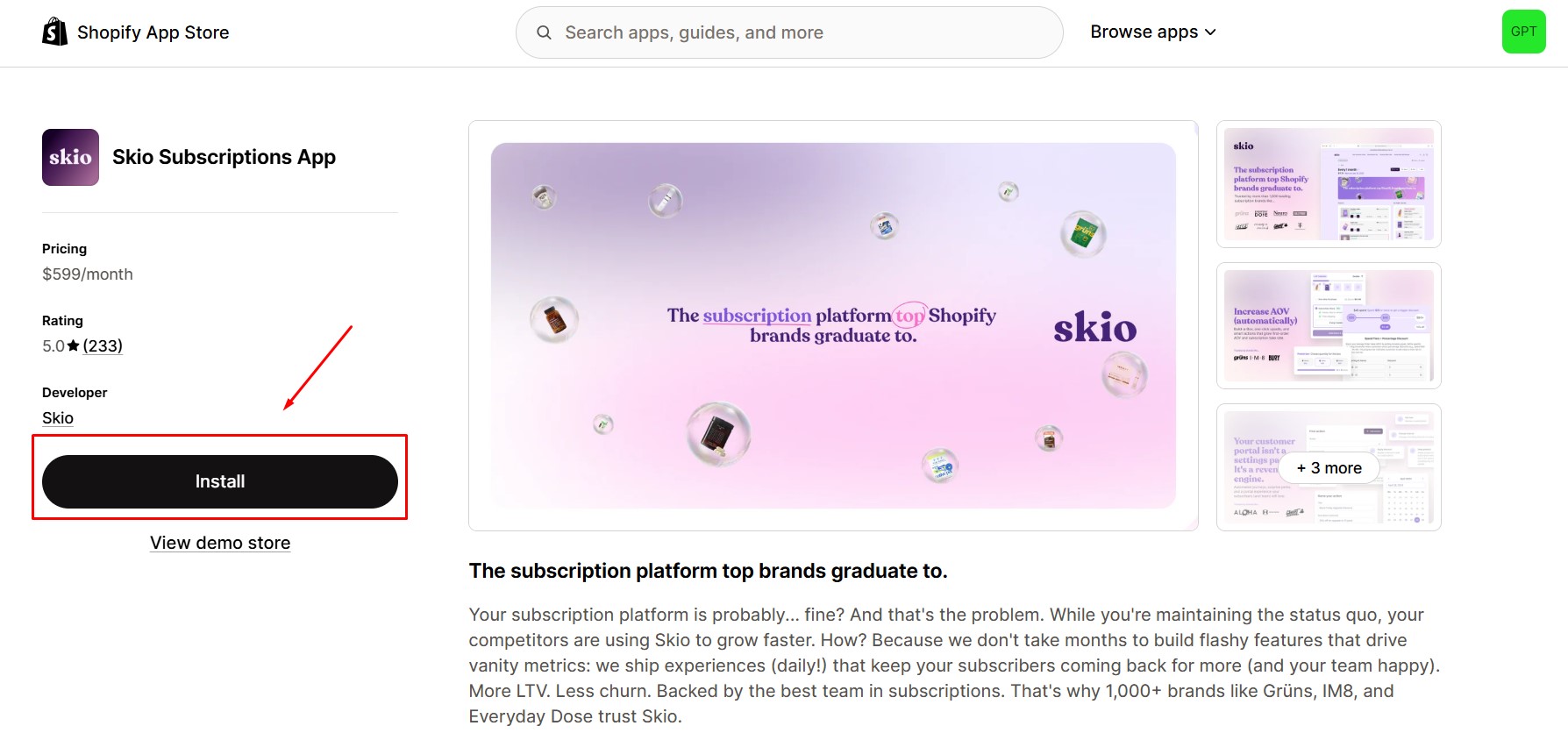View the 233 reviews link

click(103, 345)
